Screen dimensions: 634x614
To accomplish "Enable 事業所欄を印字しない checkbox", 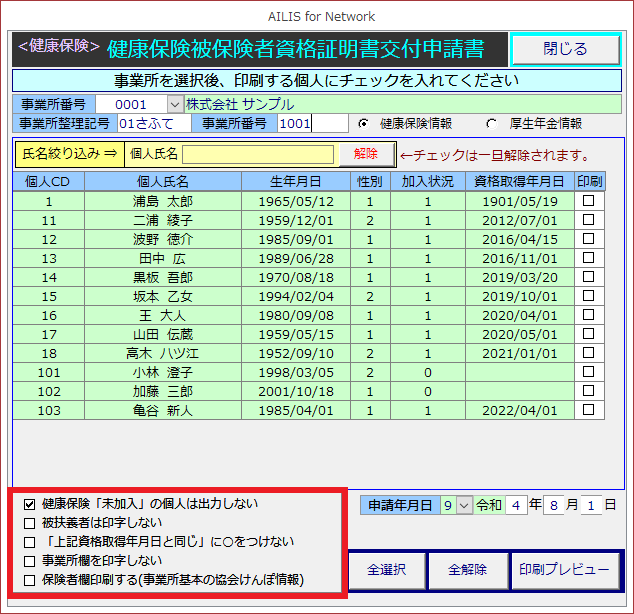I will 30,561.
